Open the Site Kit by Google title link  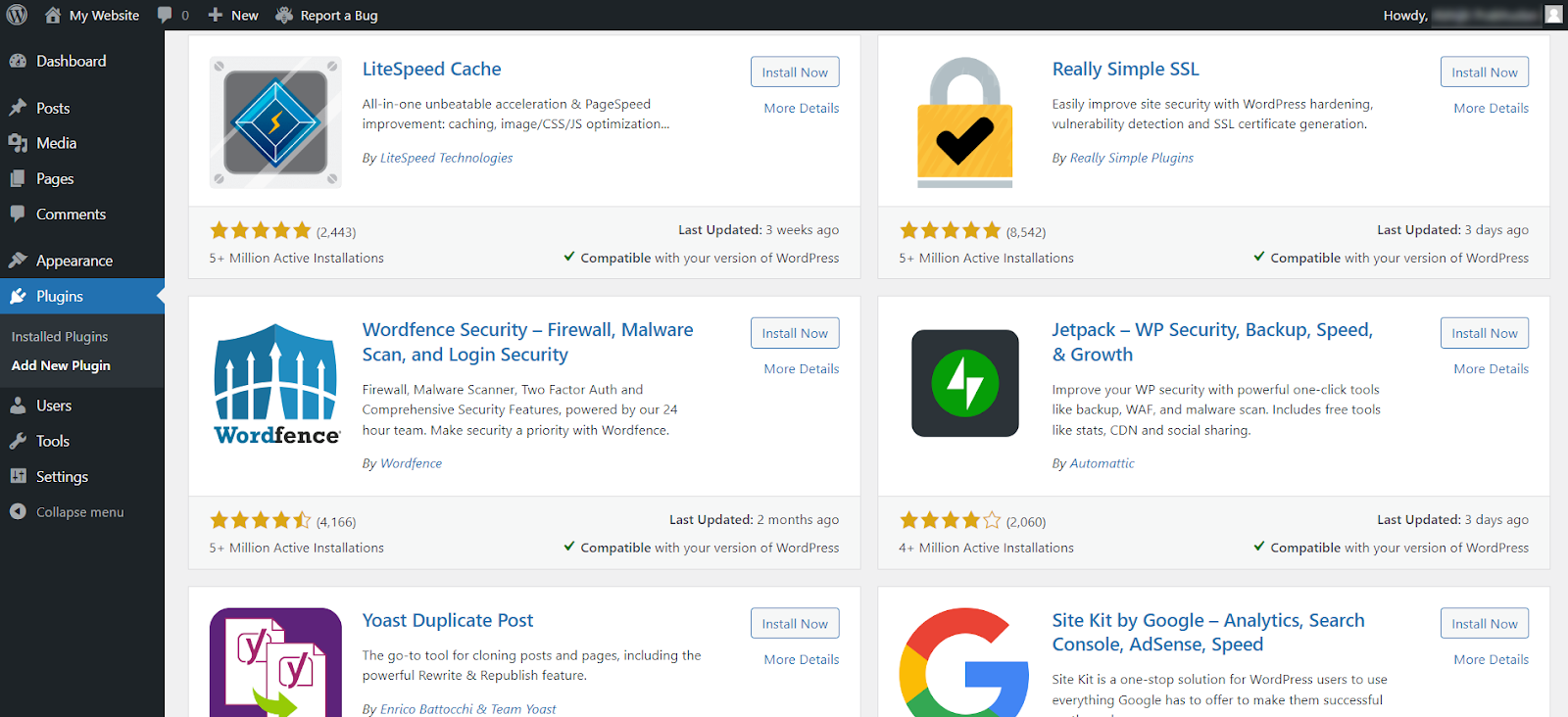tap(1208, 632)
